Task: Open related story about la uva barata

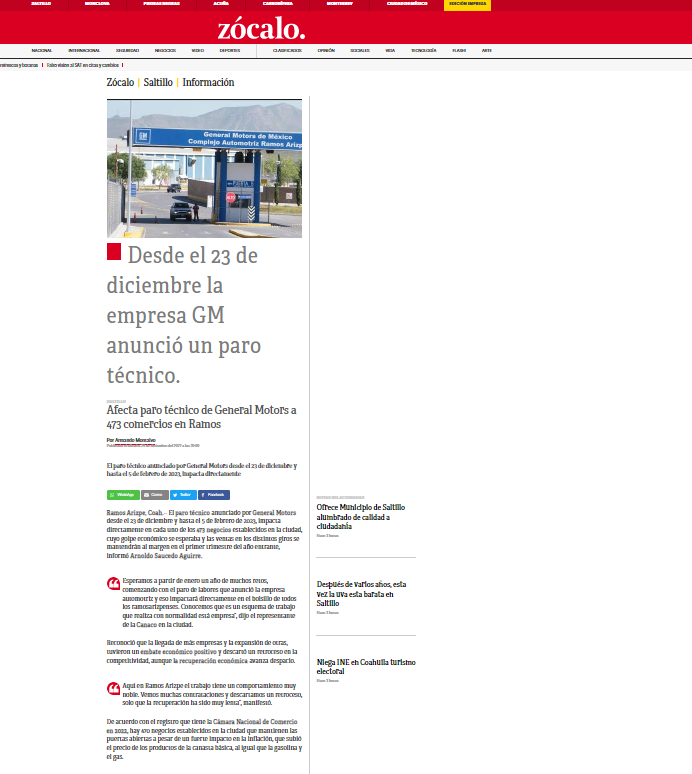Action: [x=361, y=593]
